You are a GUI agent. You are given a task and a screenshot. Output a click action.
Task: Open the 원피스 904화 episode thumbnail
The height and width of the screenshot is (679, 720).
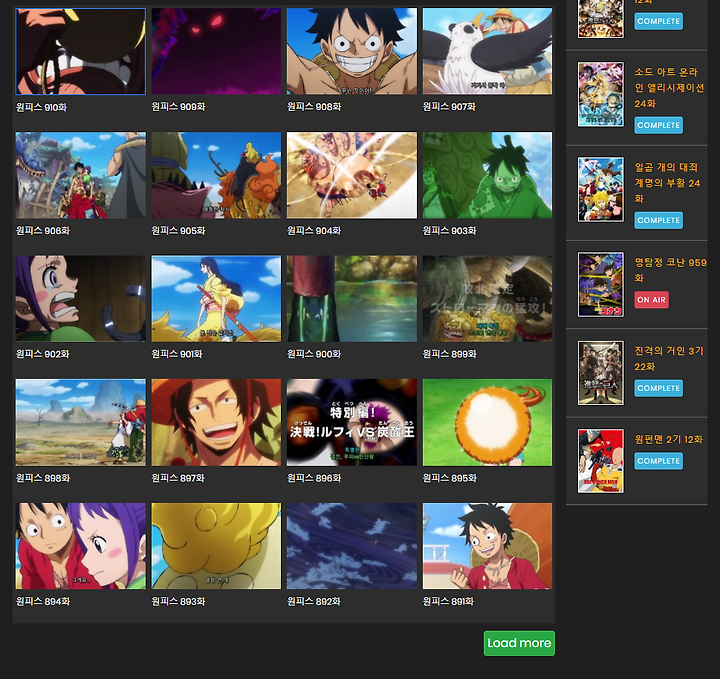point(352,175)
